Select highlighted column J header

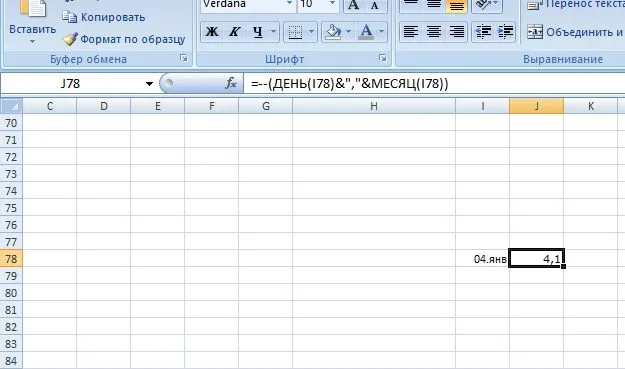point(537,106)
